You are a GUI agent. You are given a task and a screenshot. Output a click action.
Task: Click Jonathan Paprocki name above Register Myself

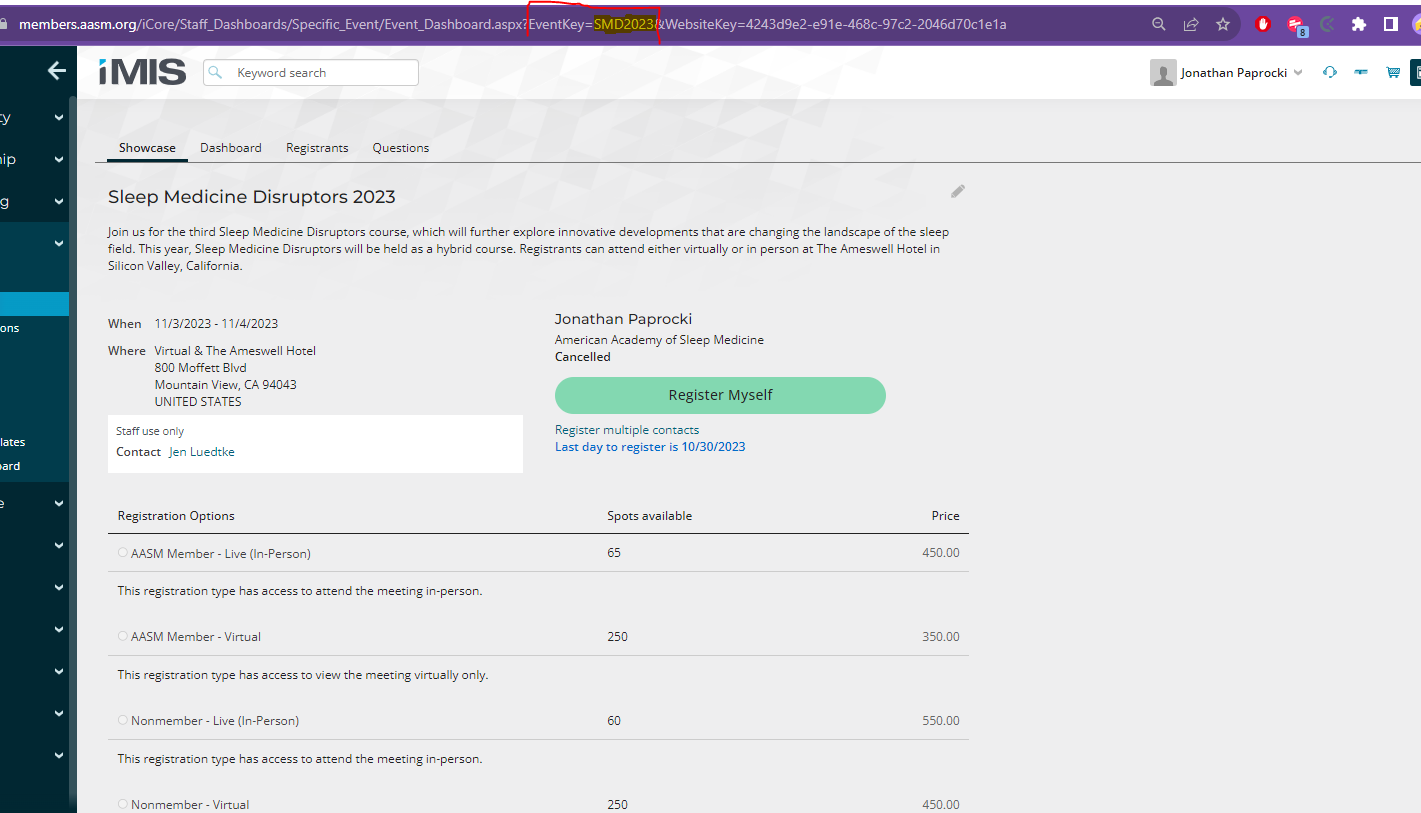624,319
